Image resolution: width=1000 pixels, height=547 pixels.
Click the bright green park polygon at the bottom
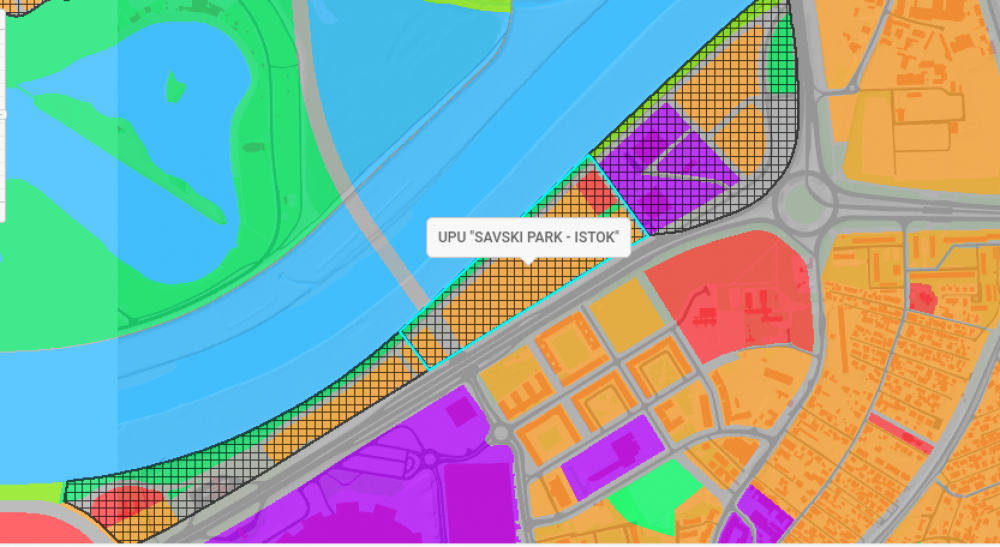[x=657, y=495]
